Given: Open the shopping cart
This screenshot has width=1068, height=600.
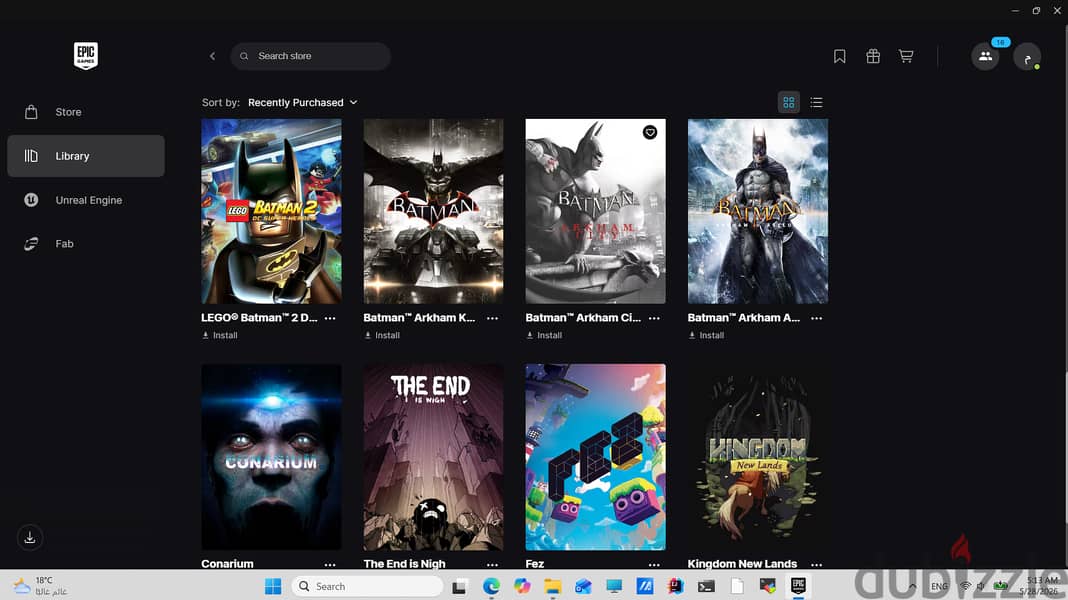Looking at the screenshot, I should tap(906, 57).
